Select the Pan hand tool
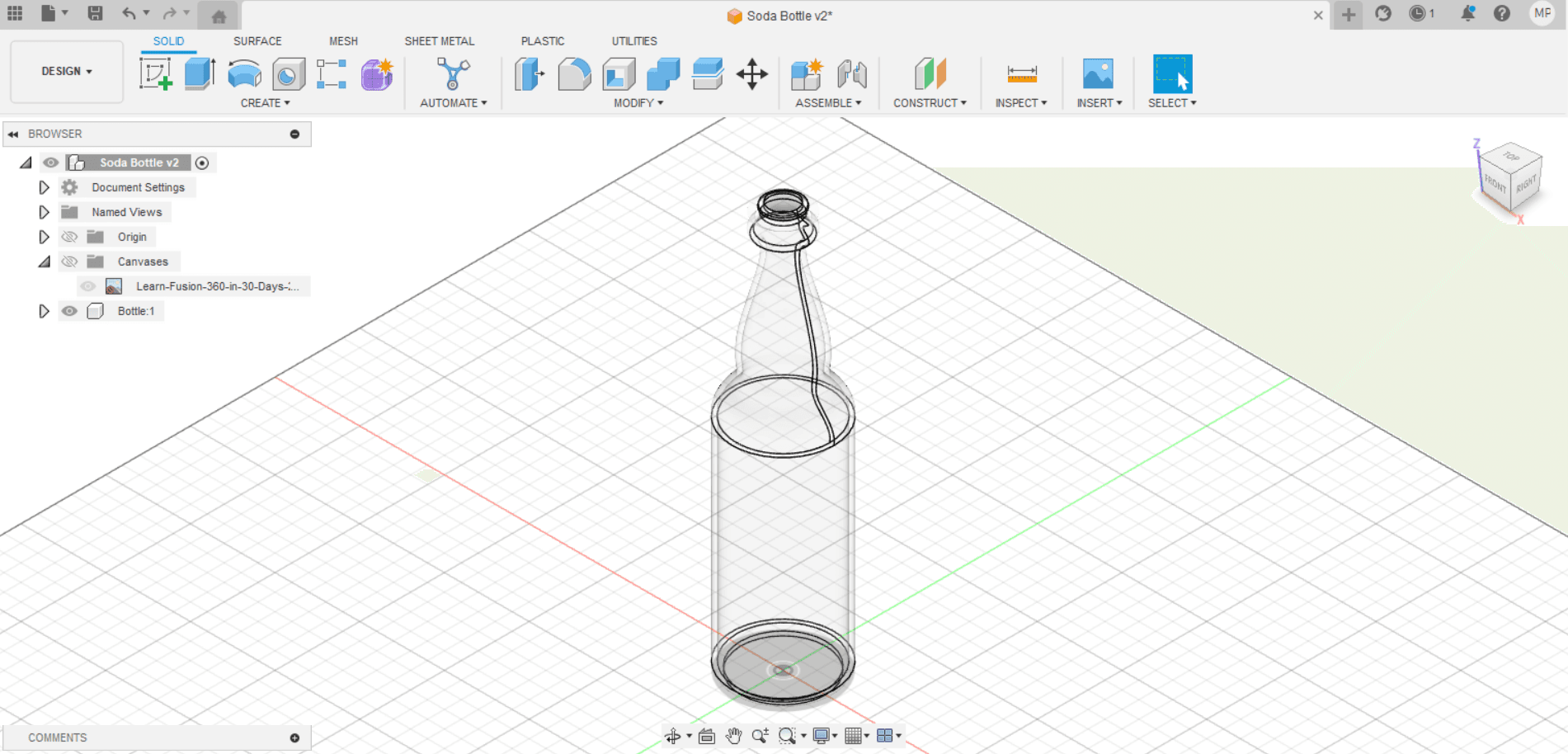1568x754 pixels. click(x=733, y=736)
